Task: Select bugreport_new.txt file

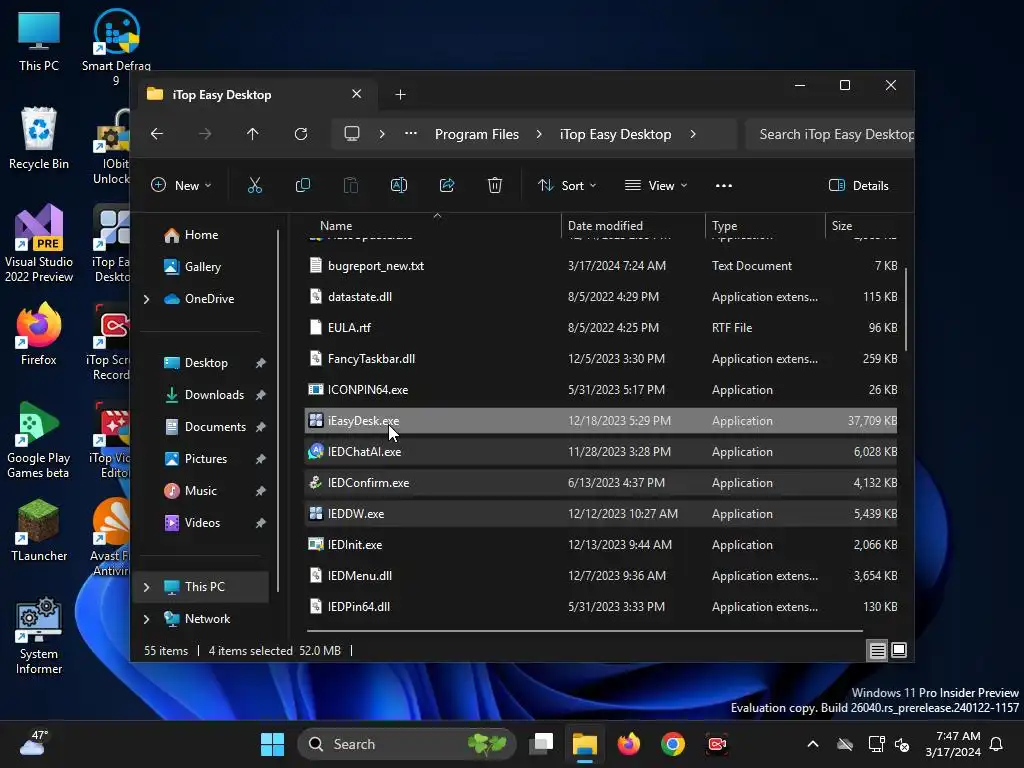Action: (601, 266)
